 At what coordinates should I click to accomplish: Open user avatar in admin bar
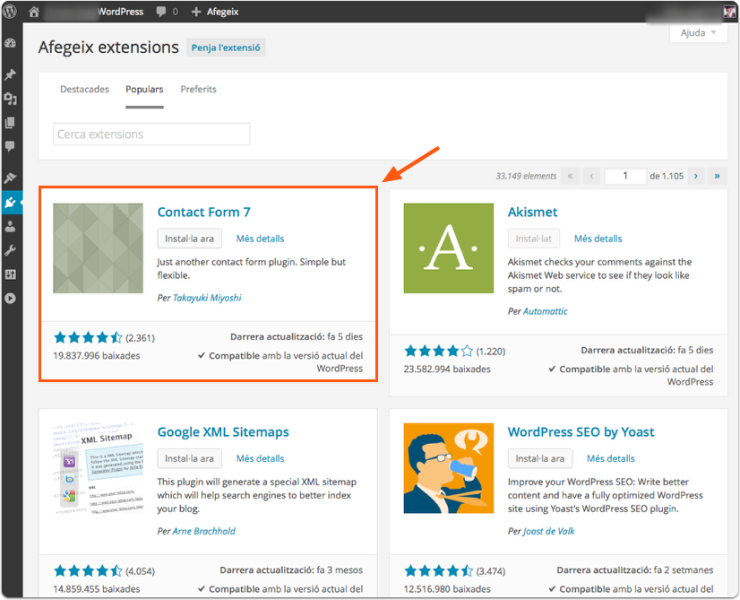pyautogui.click(x=729, y=12)
